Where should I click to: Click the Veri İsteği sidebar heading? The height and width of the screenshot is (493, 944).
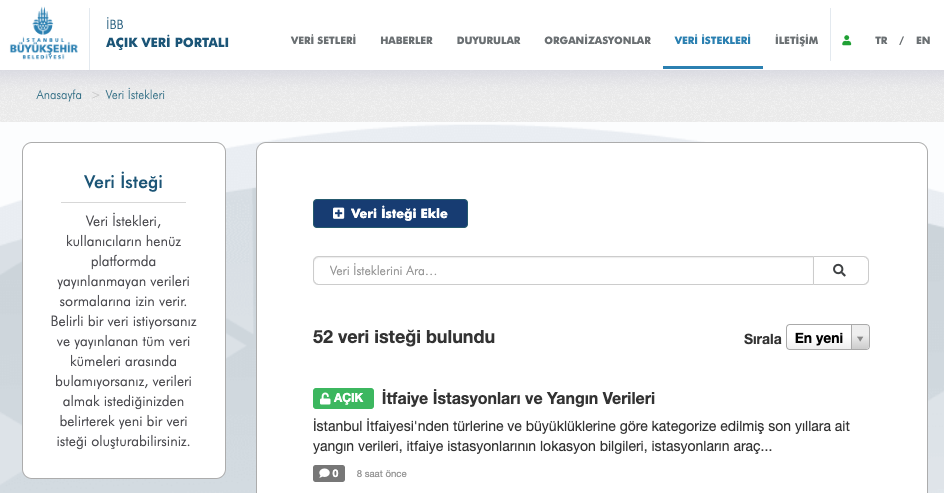[x=123, y=182]
